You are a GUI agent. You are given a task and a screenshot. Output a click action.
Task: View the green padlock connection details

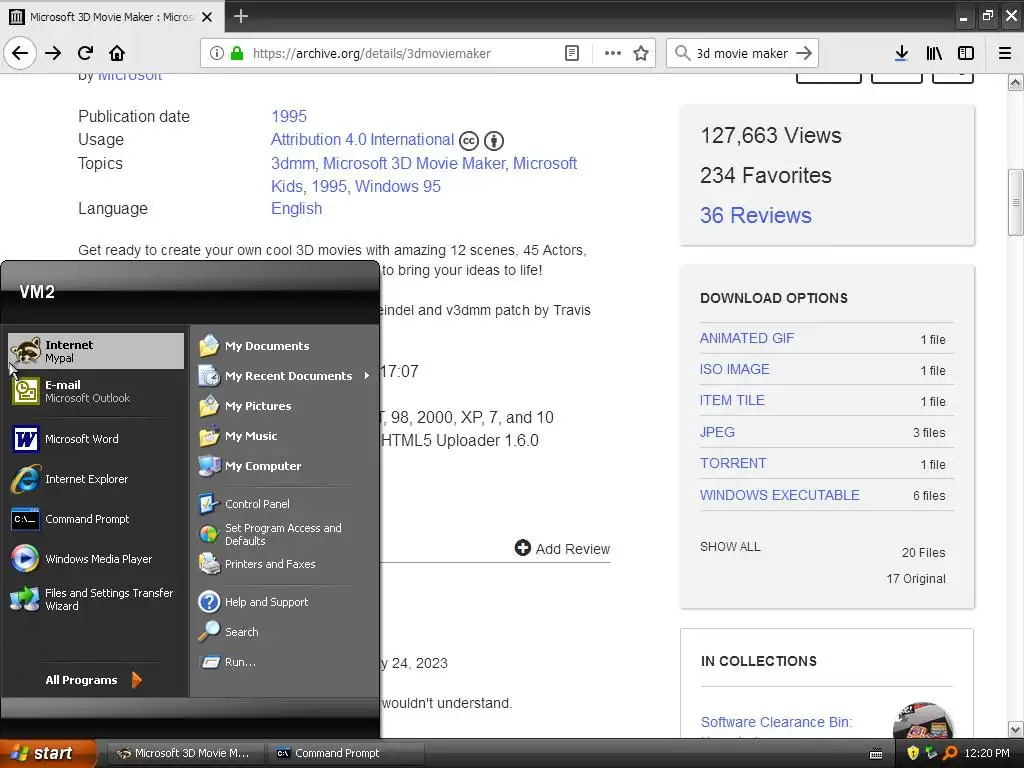coord(237,53)
